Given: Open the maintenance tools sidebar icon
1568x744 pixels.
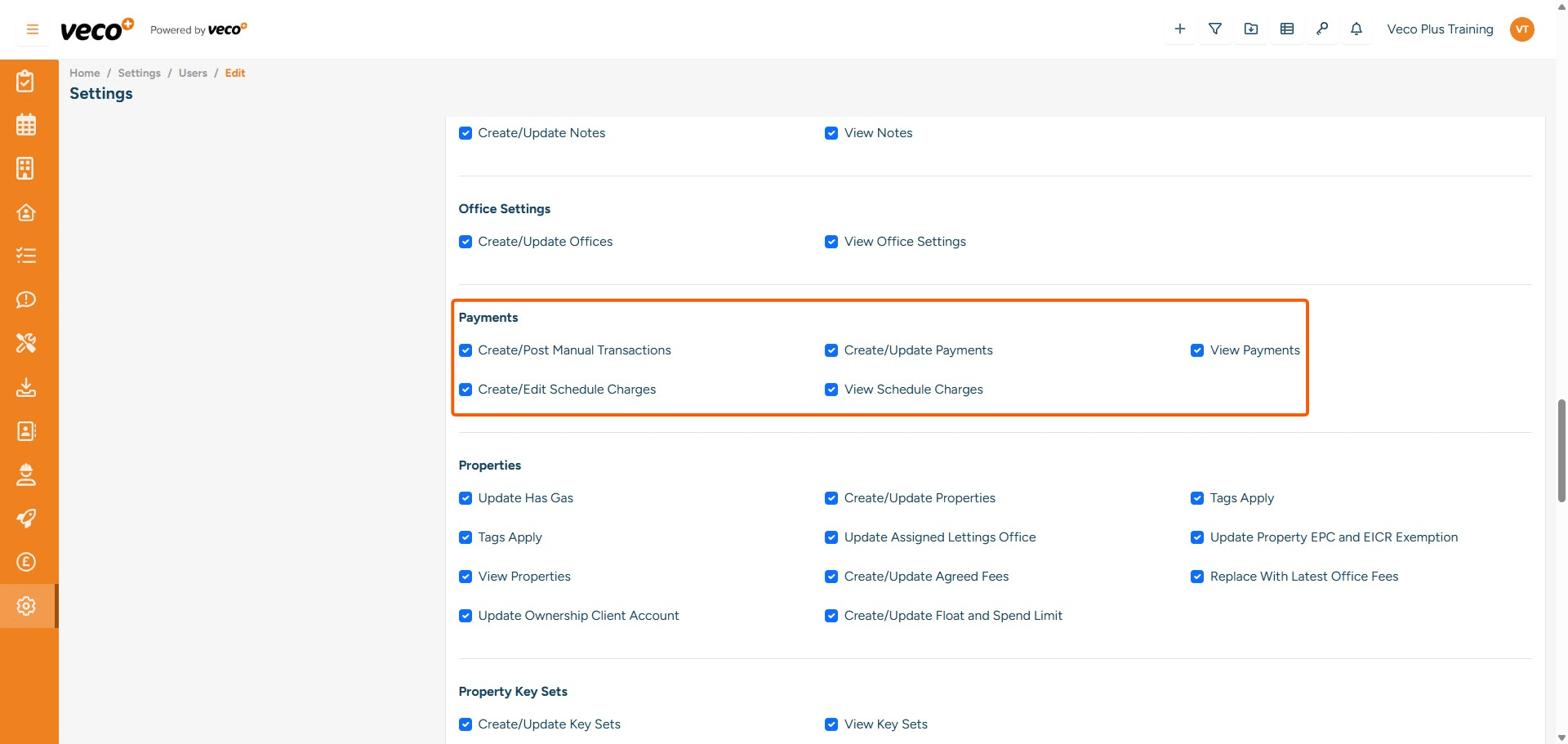Looking at the screenshot, I should tap(26, 343).
